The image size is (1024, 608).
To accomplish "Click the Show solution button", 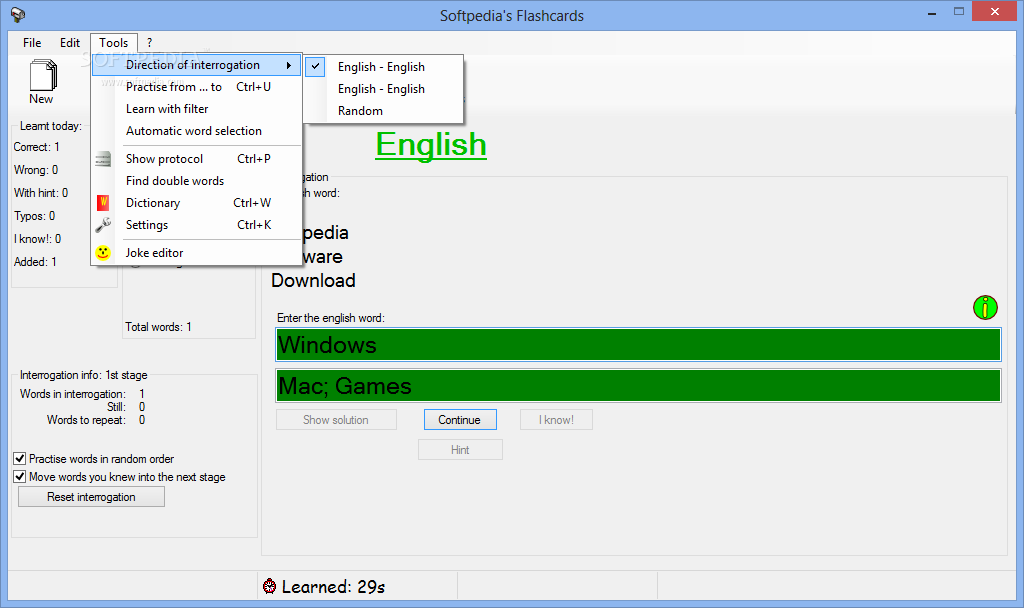I will tap(336, 420).
